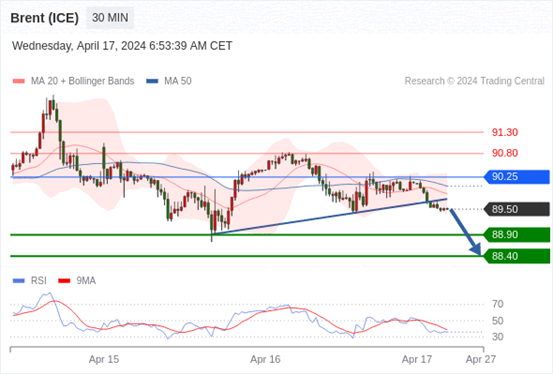Viewport: 553px width, 375px height.
Task: Click the blue 90.25 pivot price tag
Action: pyautogui.click(x=516, y=177)
